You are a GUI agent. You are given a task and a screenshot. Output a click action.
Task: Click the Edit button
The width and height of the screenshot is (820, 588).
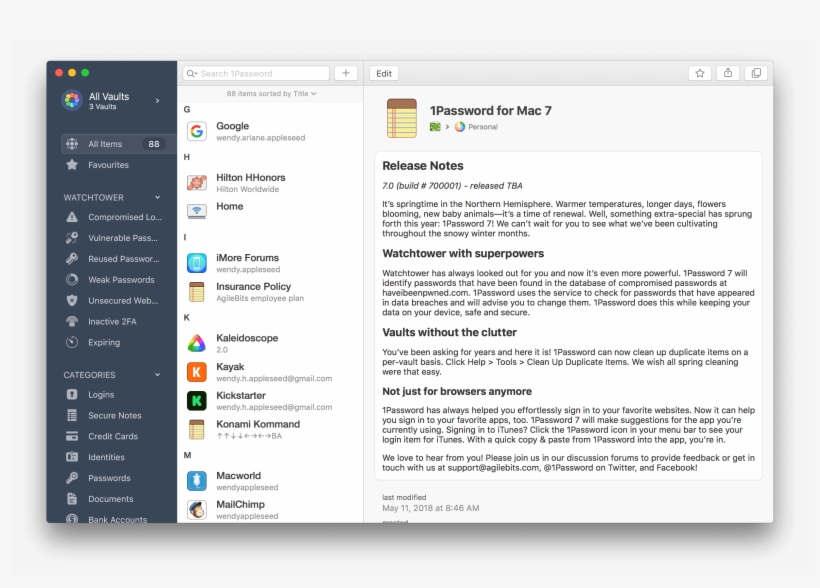384,74
